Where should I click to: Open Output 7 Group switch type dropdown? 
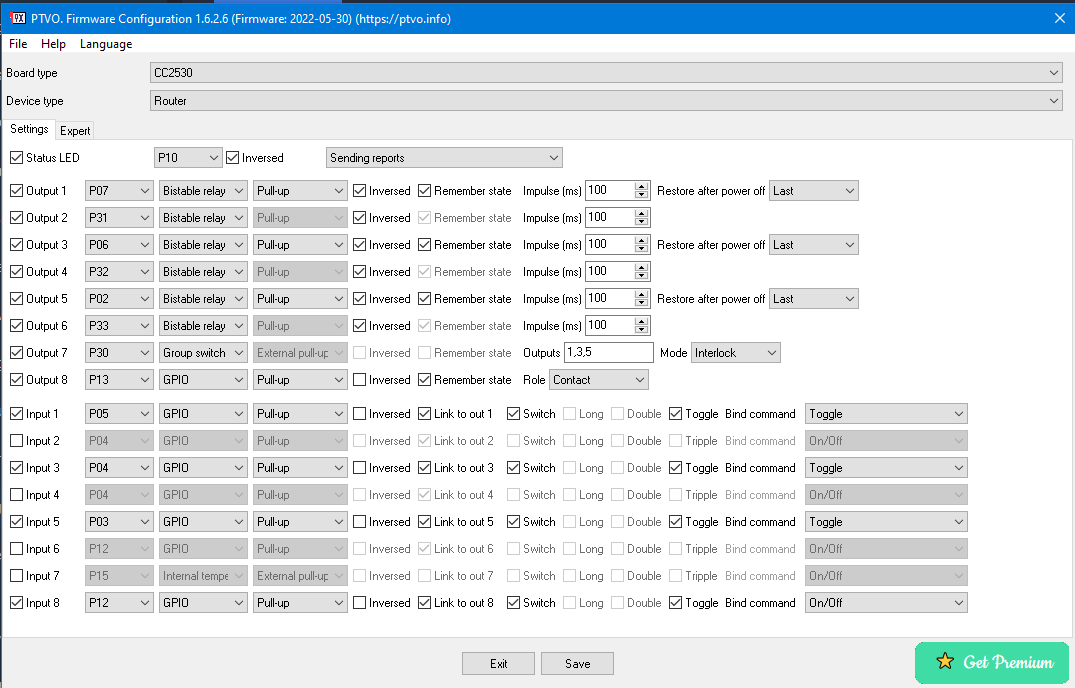pyautogui.click(x=203, y=353)
